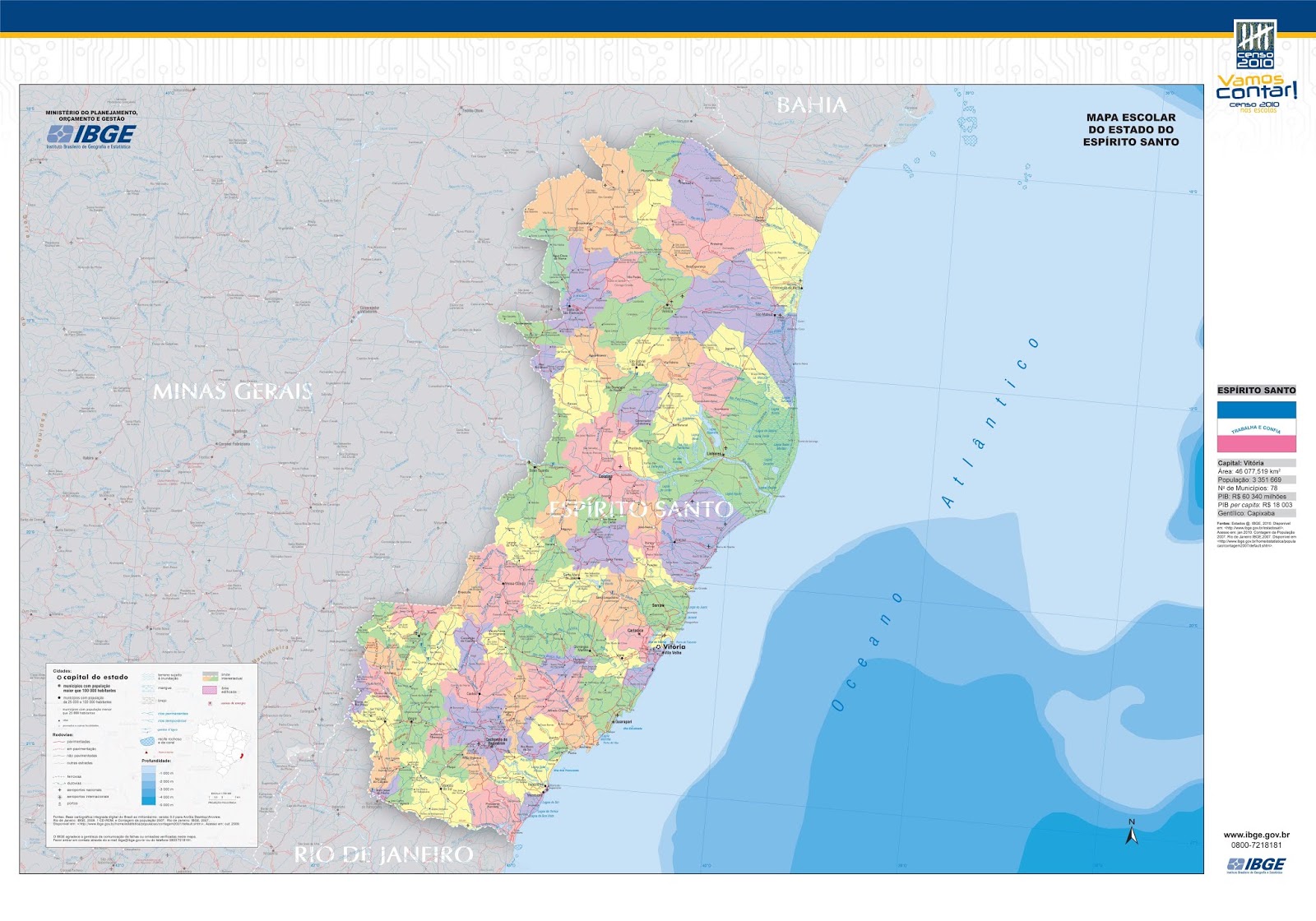Click Espírito Santo on the Brazil inset map
1316x921 pixels.
click(242, 755)
